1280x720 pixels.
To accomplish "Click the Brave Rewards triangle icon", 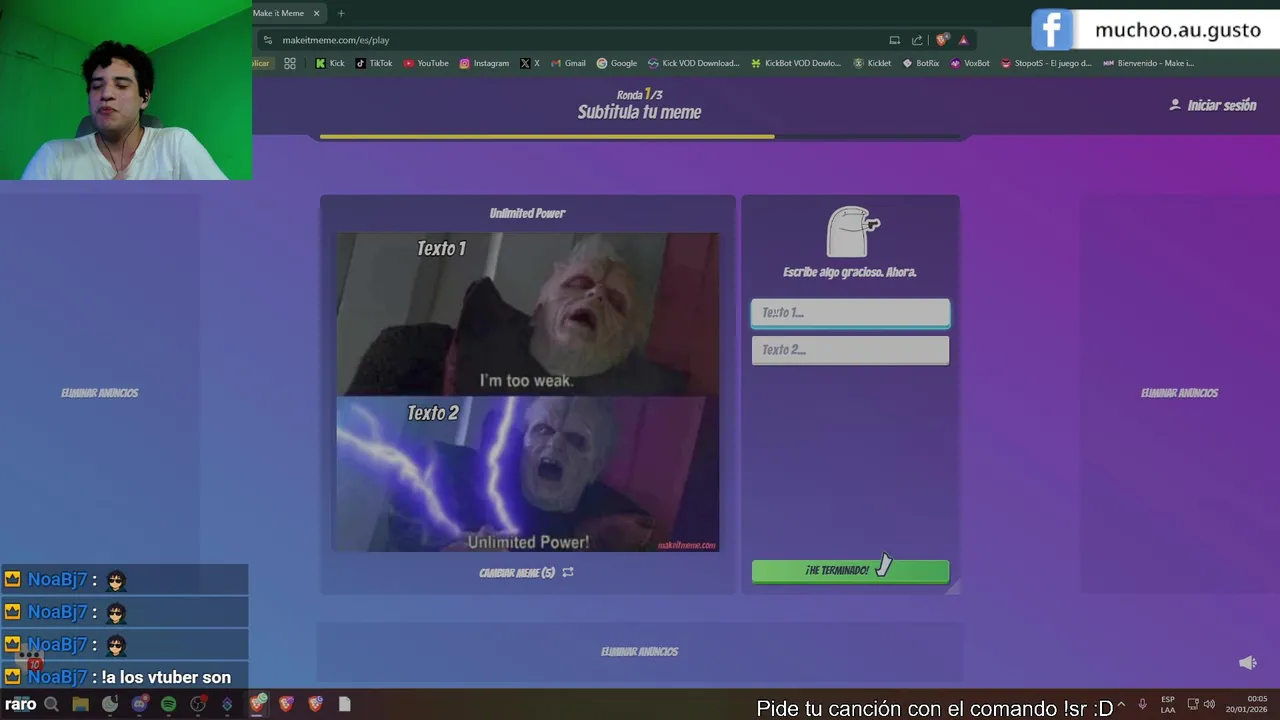I will point(963,40).
